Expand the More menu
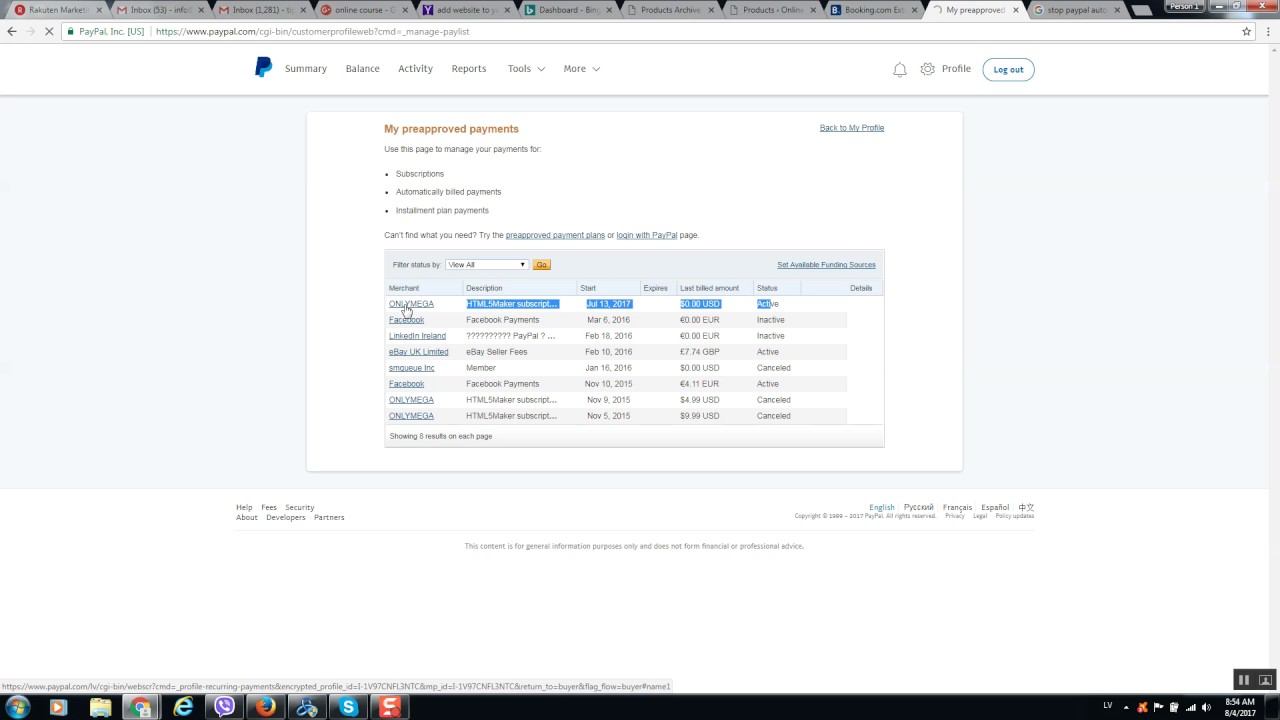The height and width of the screenshot is (720, 1280). click(582, 69)
